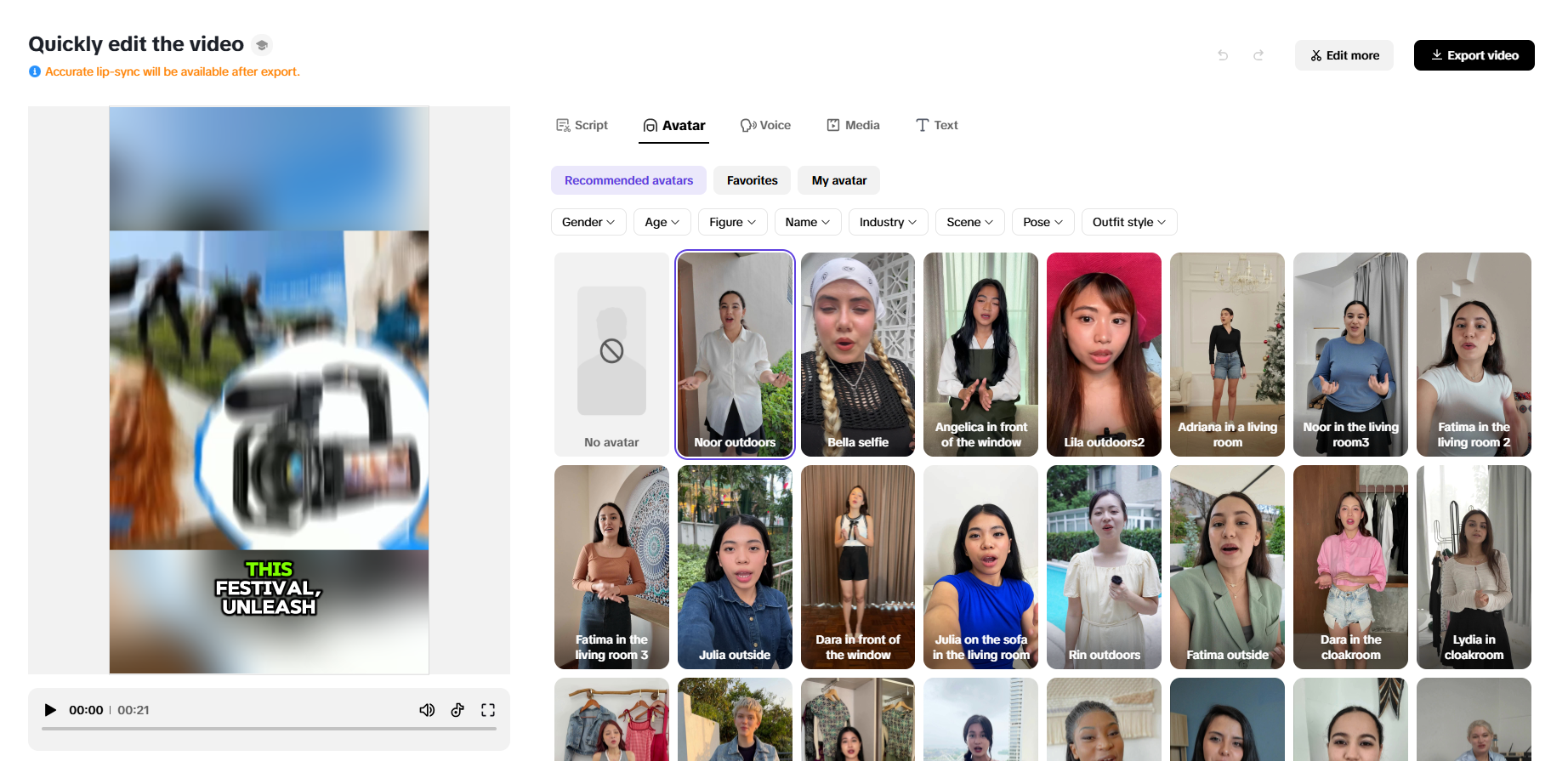Select the No avatar option

[x=611, y=355]
